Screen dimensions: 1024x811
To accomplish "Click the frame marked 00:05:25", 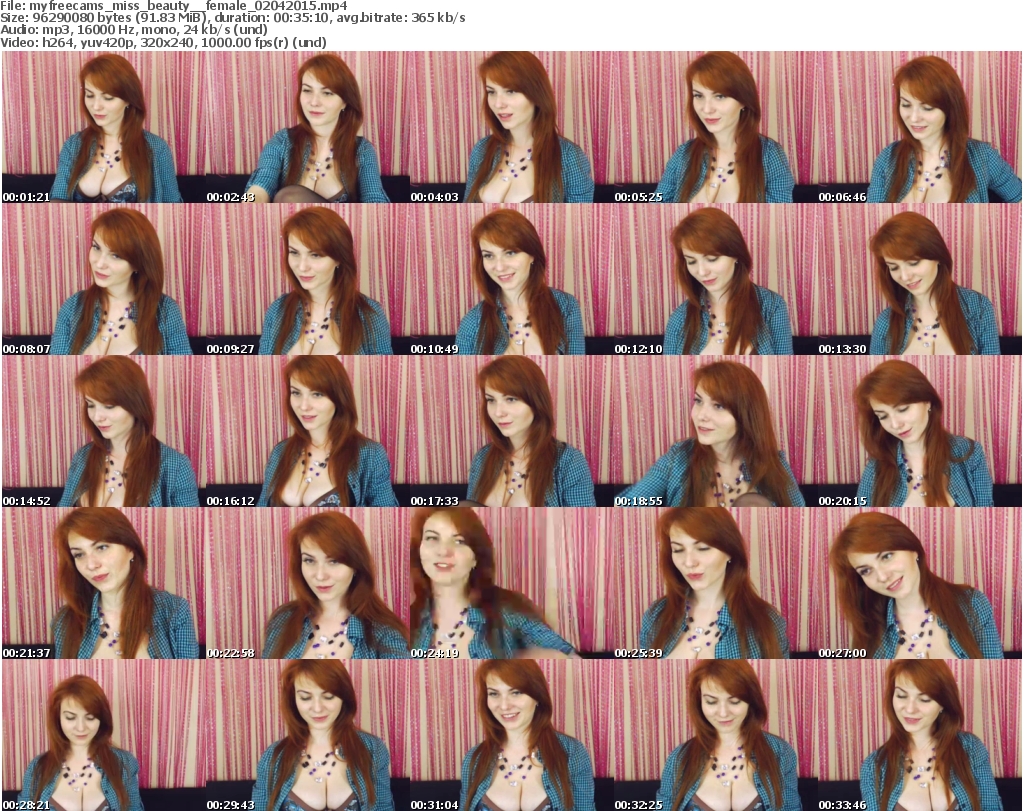I will [716, 127].
